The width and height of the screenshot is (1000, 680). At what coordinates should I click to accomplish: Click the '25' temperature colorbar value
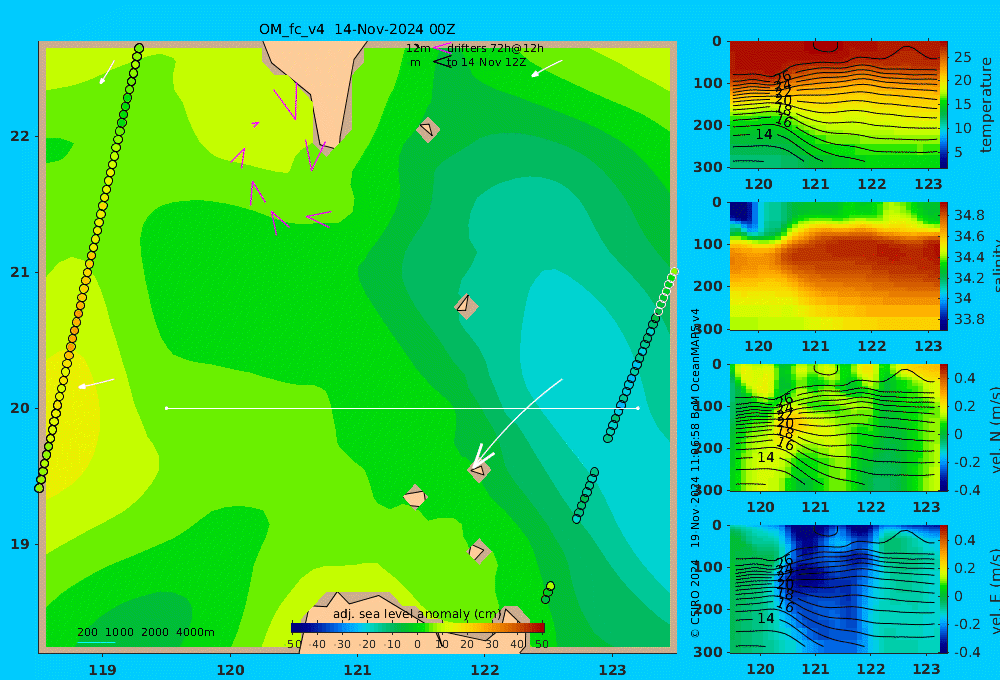962,57
